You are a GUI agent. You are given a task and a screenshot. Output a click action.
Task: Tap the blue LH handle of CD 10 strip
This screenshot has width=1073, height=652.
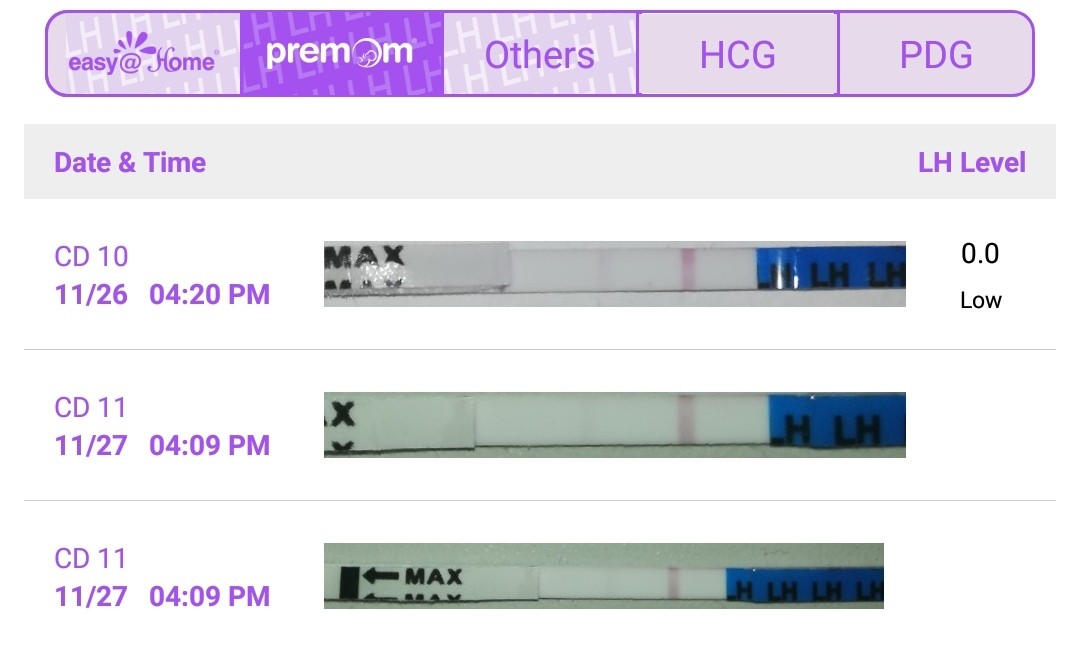coord(830,273)
